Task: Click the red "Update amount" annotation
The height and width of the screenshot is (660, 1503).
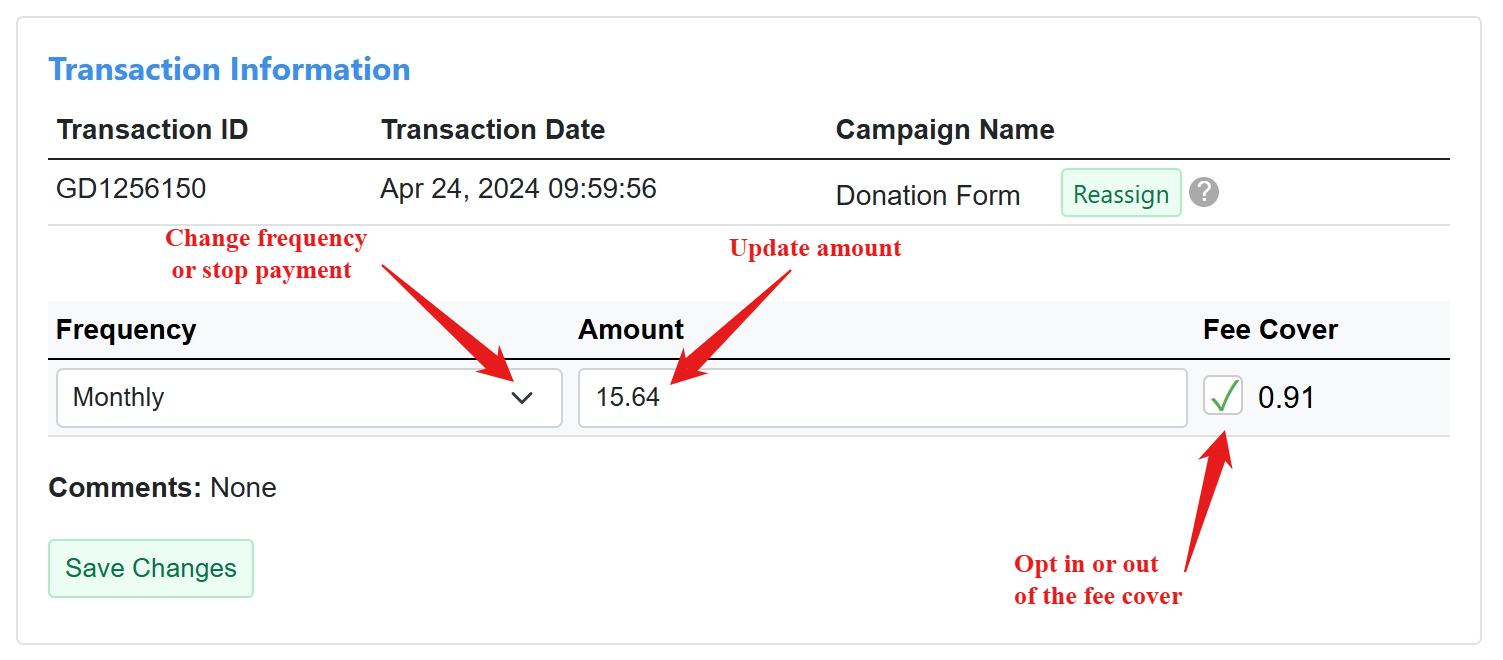Action: (815, 248)
